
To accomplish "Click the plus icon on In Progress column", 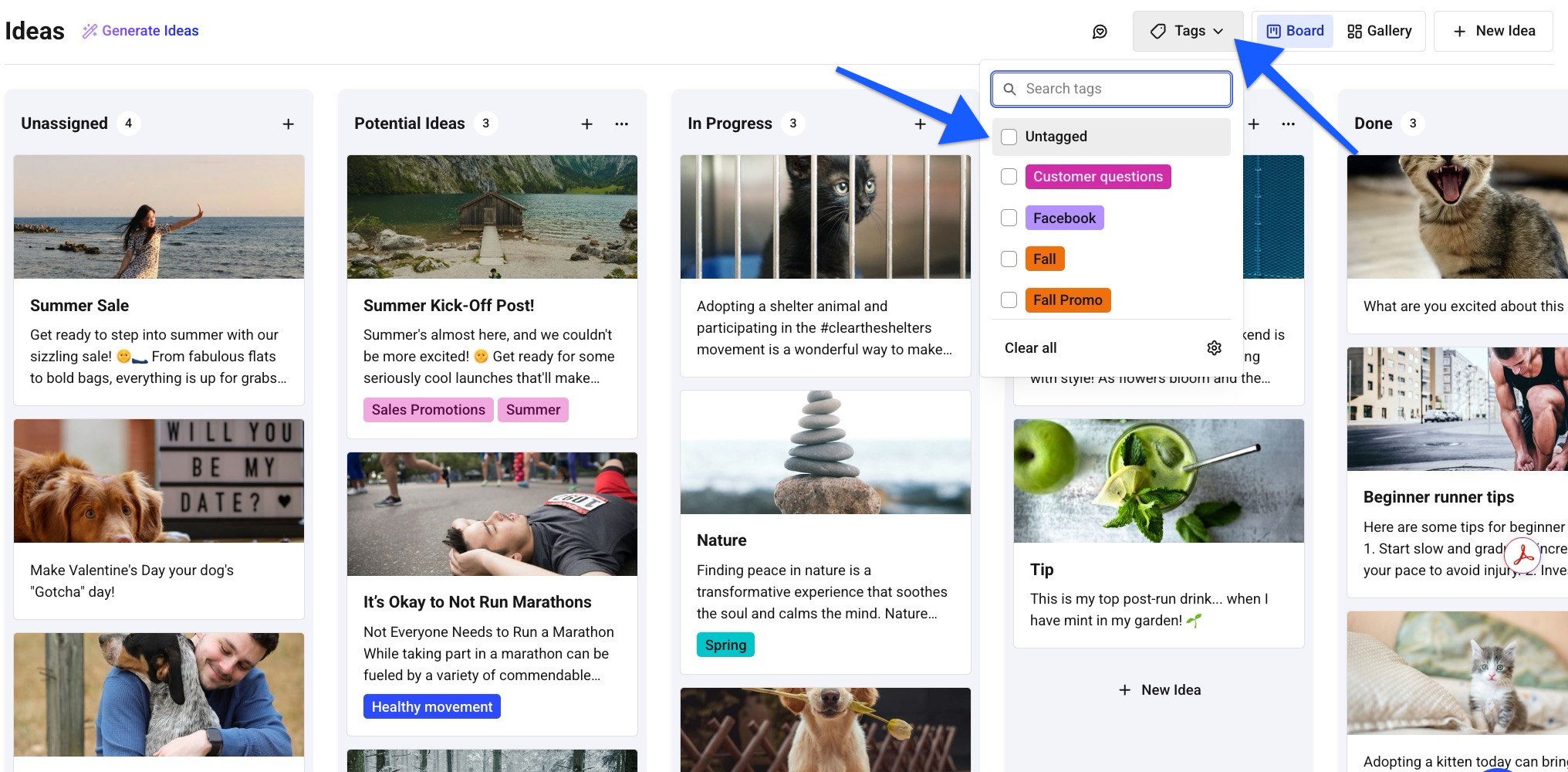I will (x=920, y=124).
